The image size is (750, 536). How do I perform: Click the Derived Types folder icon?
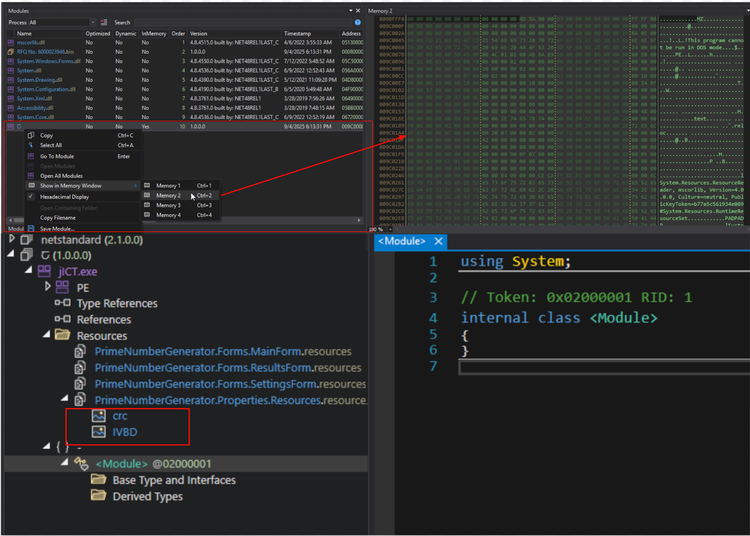point(98,496)
